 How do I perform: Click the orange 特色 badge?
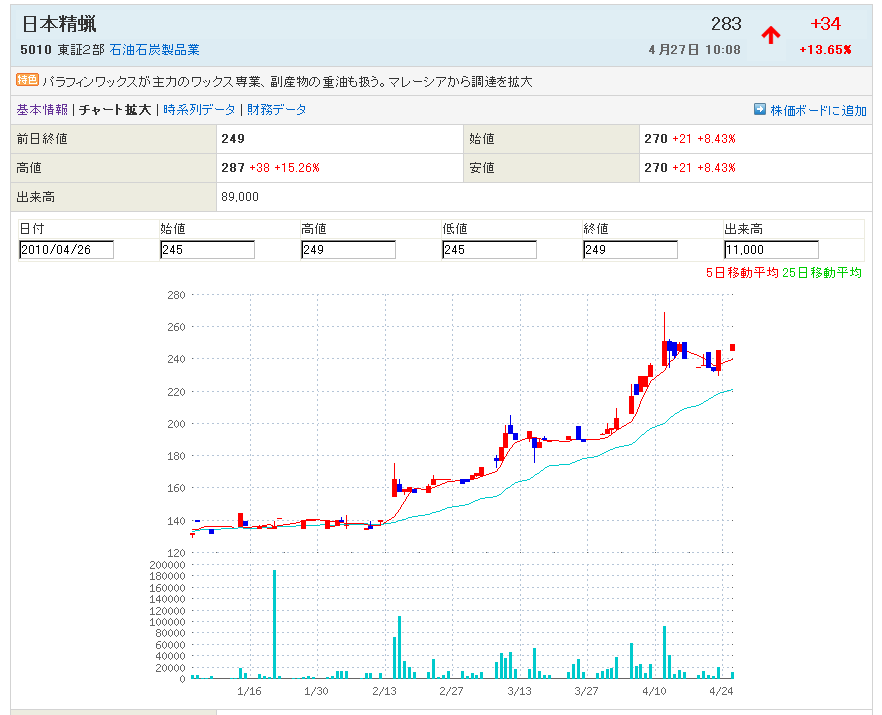coord(27,80)
